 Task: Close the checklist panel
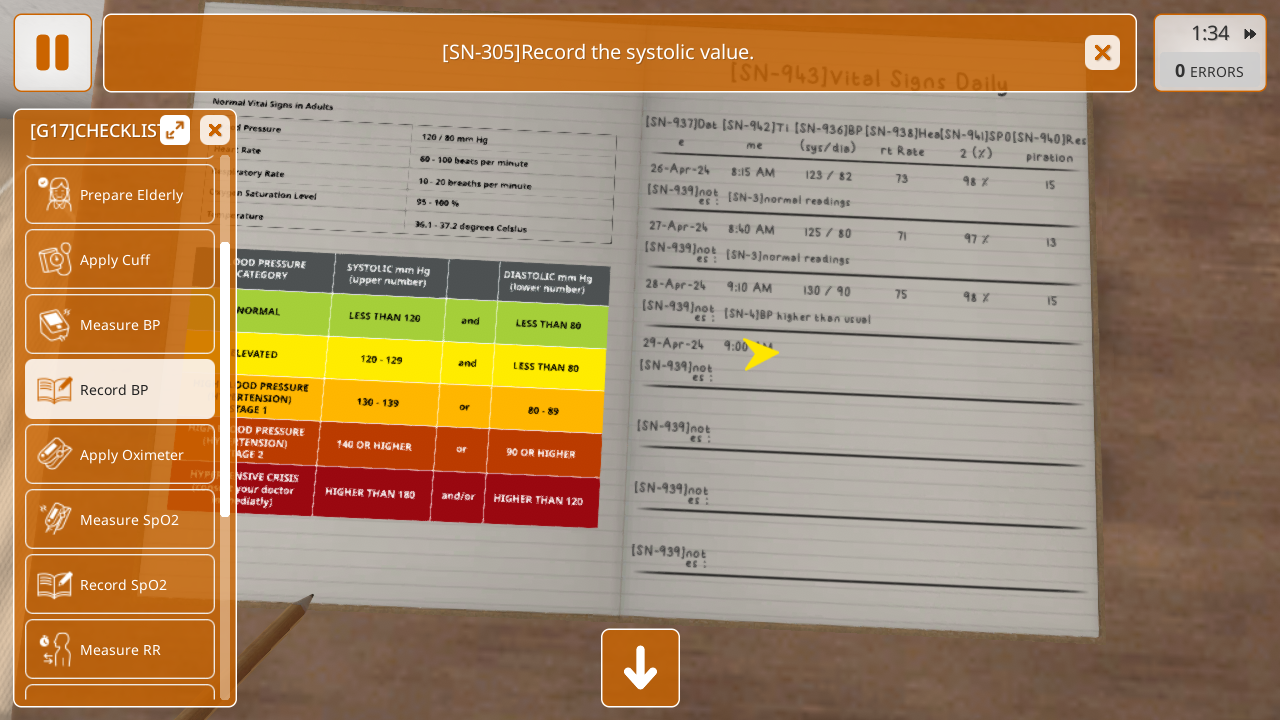tap(214, 130)
